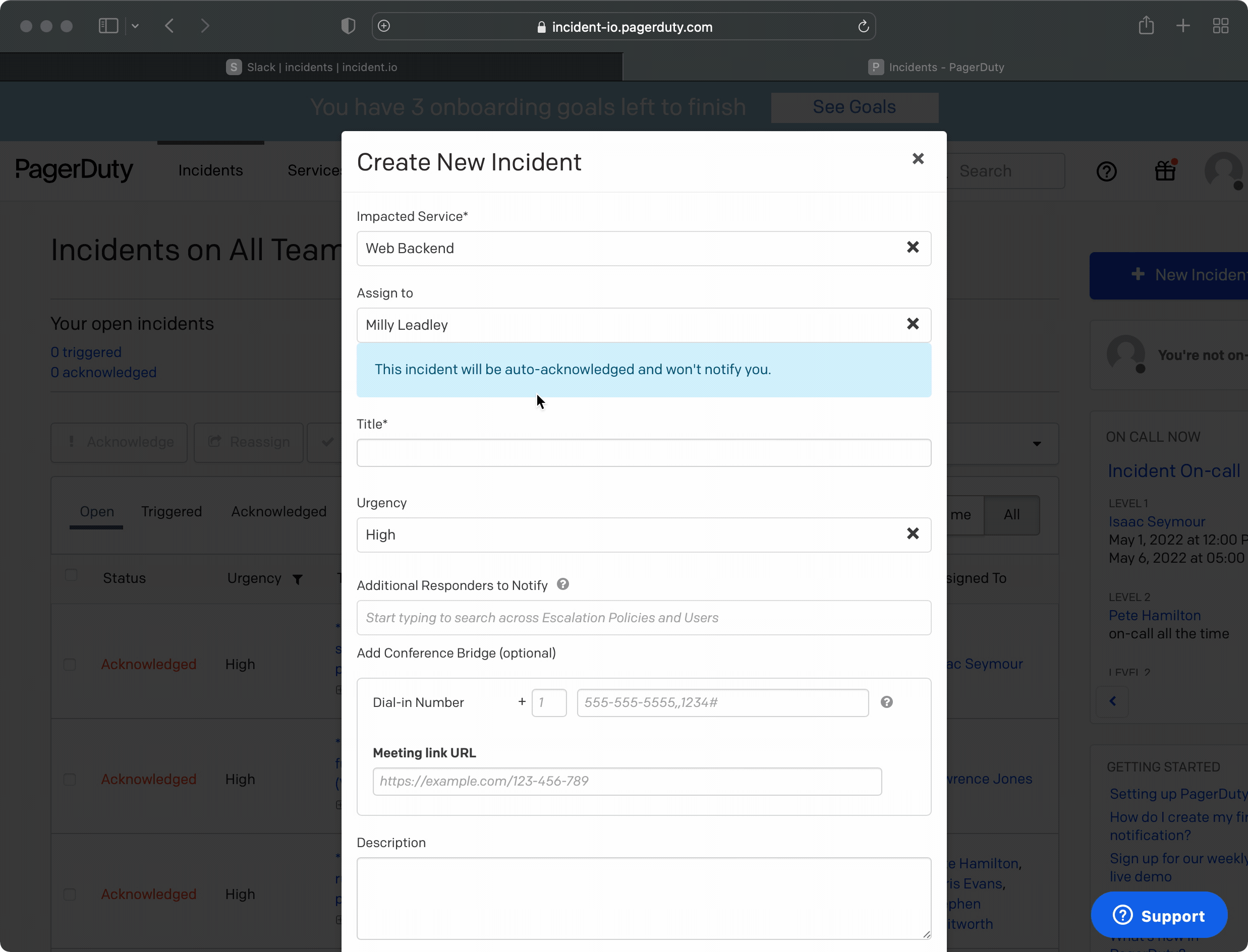Click the Additional Responders help icon
This screenshot has width=1248, height=952.
pyautogui.click(x=562, y=584)
